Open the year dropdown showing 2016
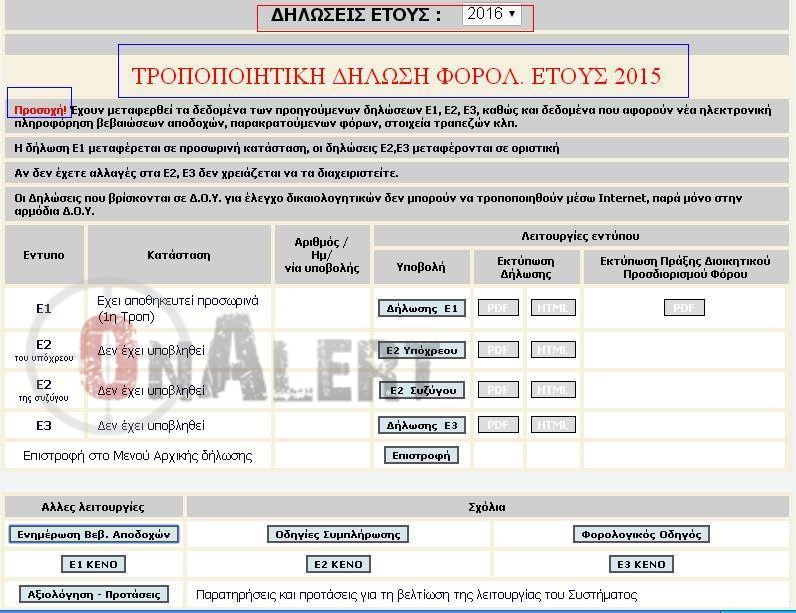Viewport: 796px width, 613px height. point(491,14)
